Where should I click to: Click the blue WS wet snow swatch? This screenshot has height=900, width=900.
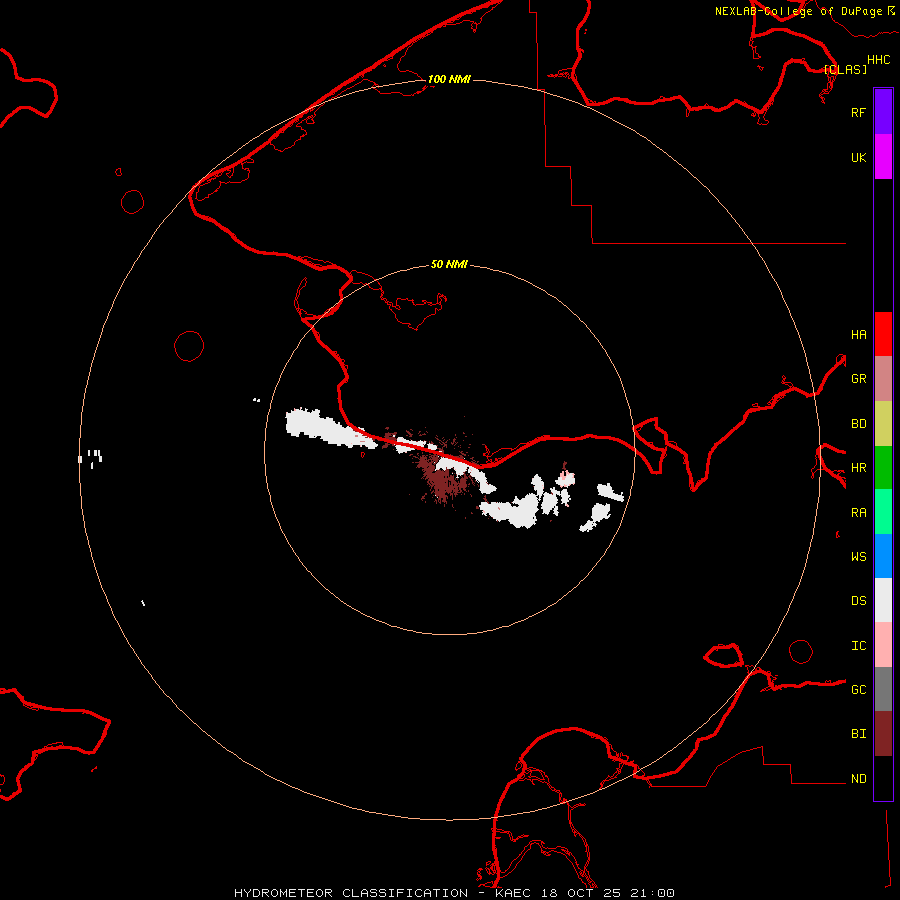(x=883, y=556)
